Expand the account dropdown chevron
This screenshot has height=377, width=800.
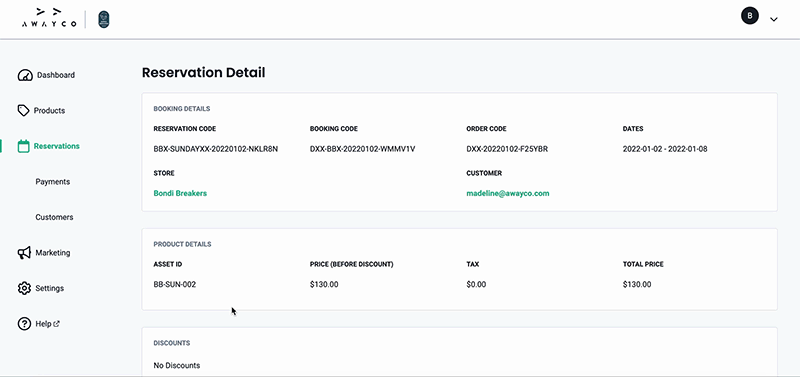pyautogui.click(x=773, y=19)
